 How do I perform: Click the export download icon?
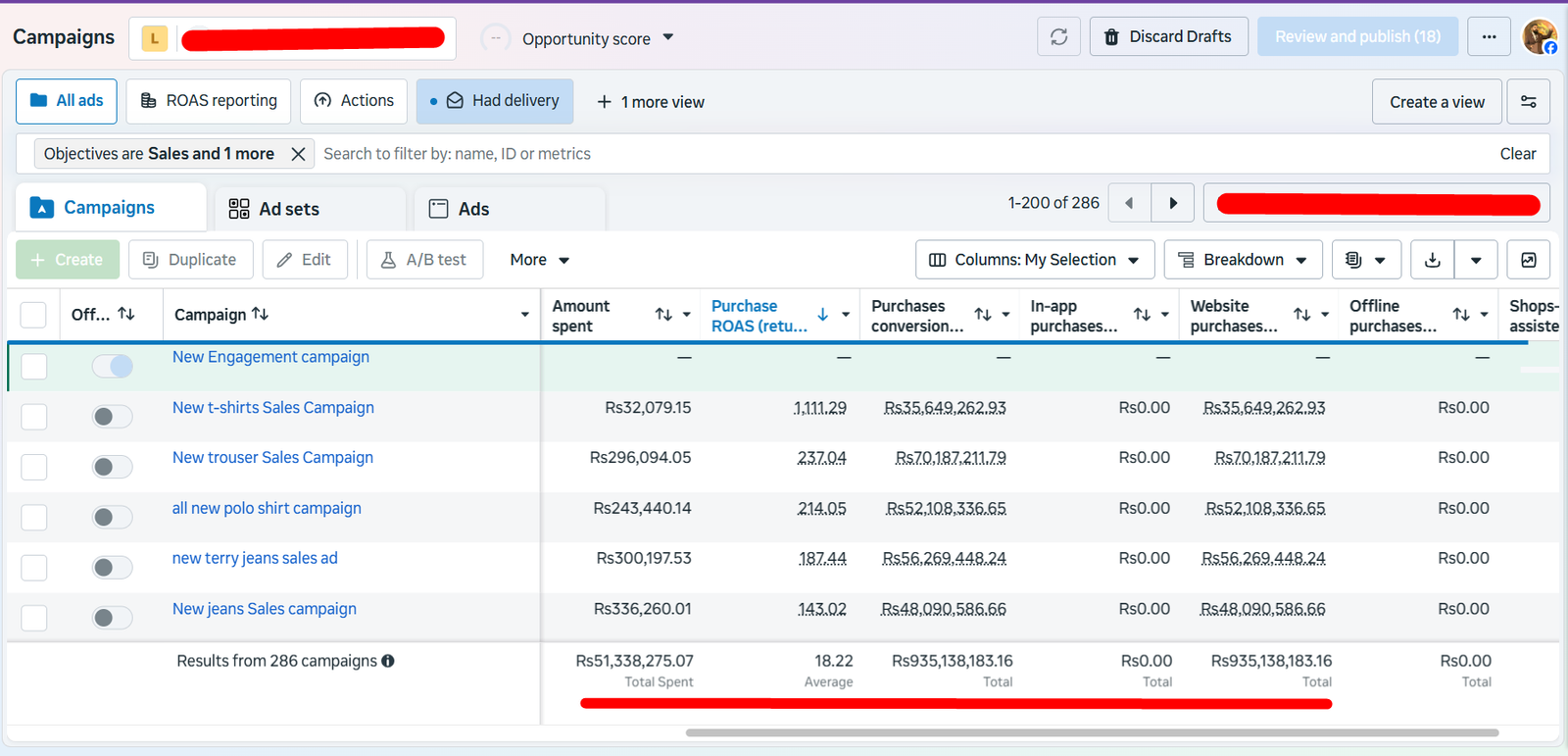click(x=1432, y=260)
